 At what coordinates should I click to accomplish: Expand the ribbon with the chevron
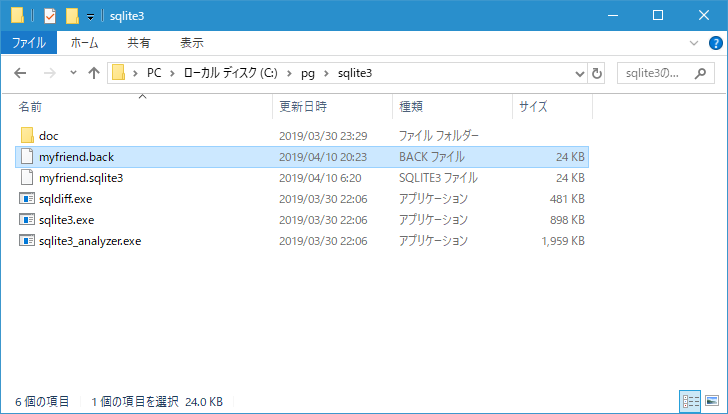pyautogui.click(x=694, y=43)
